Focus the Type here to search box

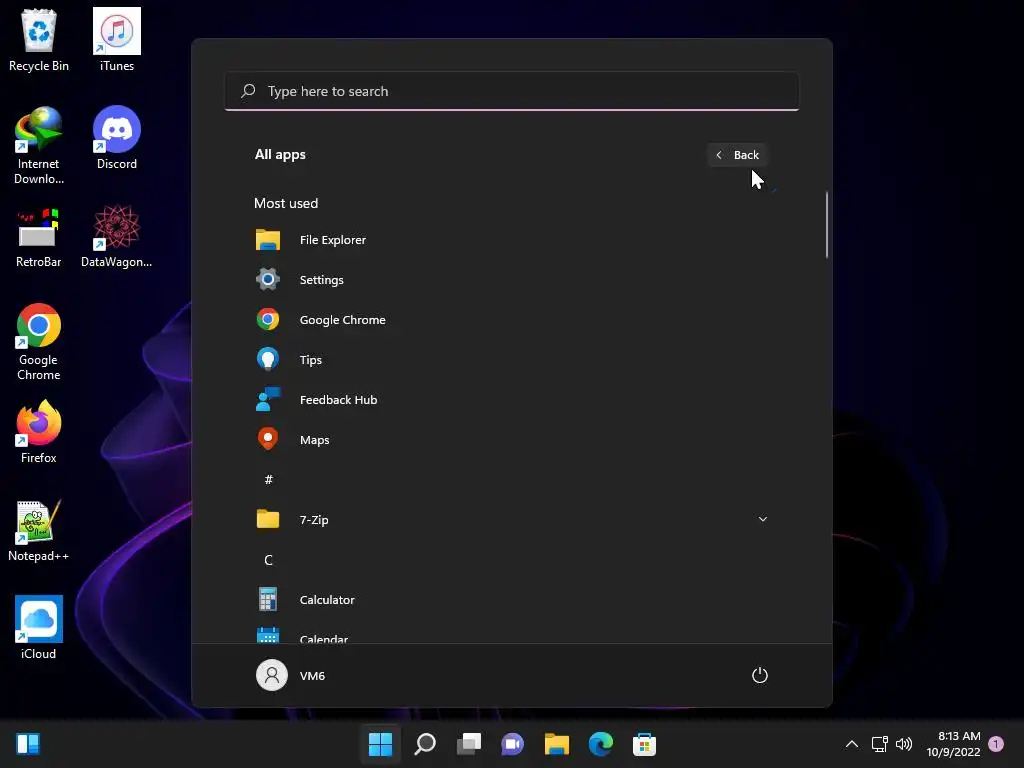511,91
